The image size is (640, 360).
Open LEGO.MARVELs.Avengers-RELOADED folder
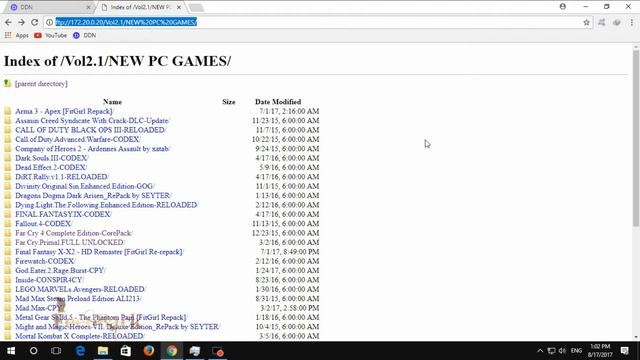80,289
